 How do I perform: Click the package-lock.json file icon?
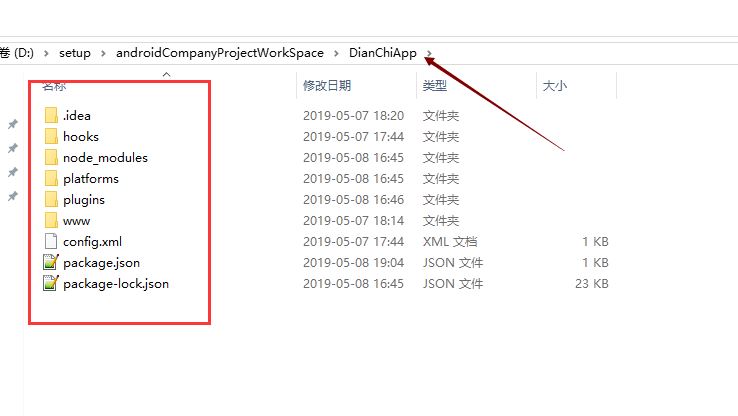[51, 283]
